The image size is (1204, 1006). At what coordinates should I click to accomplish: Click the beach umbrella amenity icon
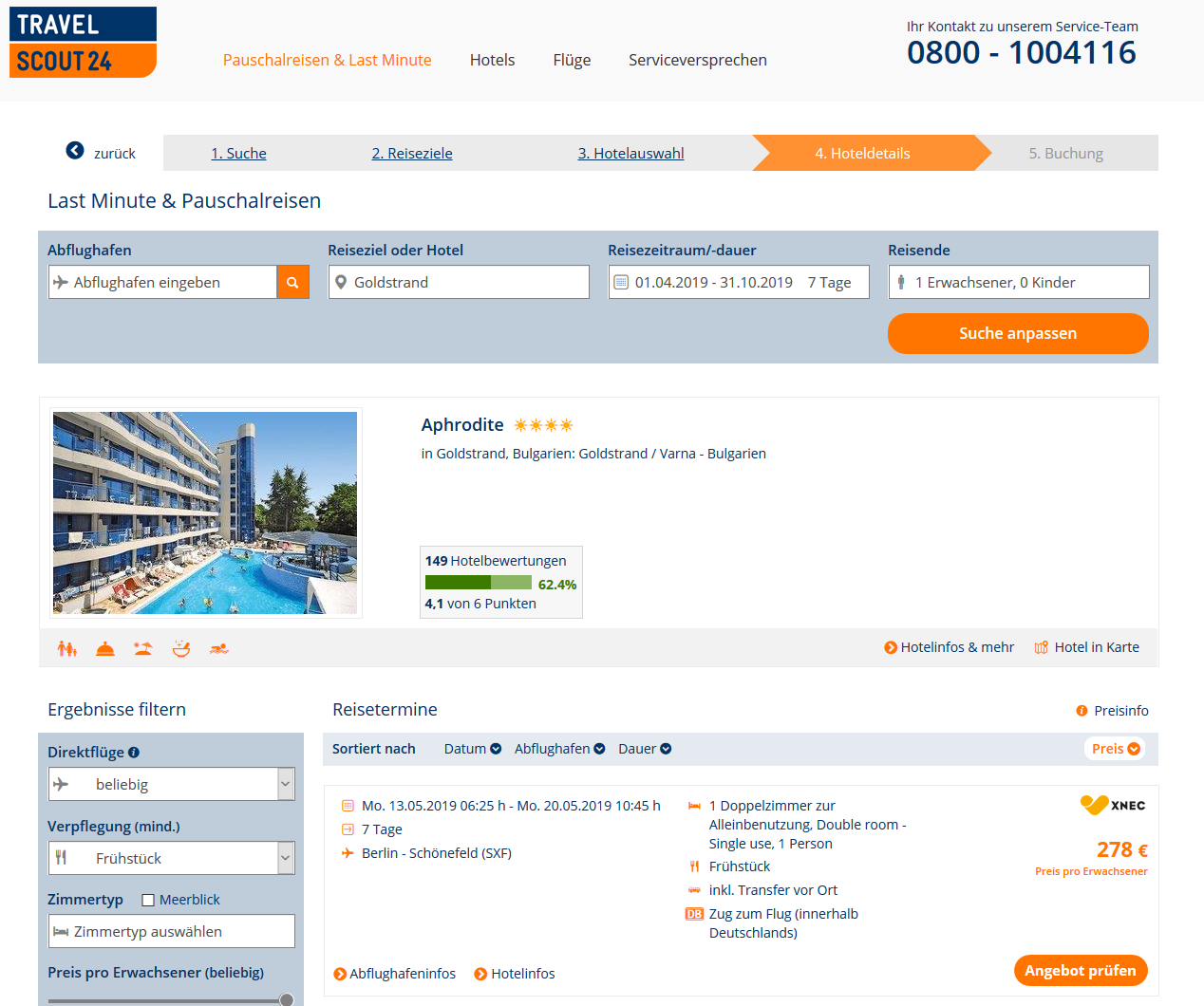click(x=143, y=648)
